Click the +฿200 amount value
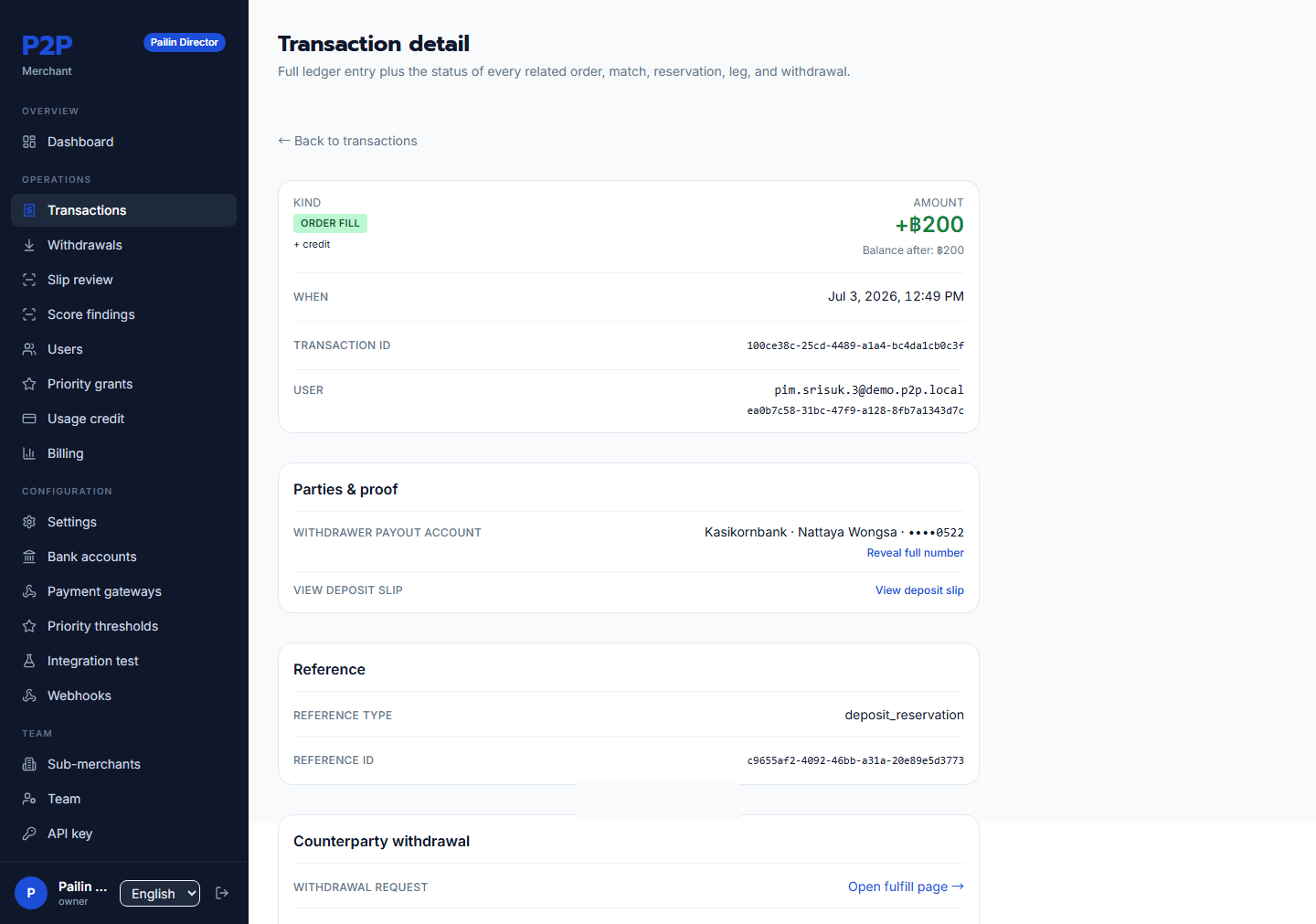The width and height of the screenshot is (1316, 924). pos(929,225)
